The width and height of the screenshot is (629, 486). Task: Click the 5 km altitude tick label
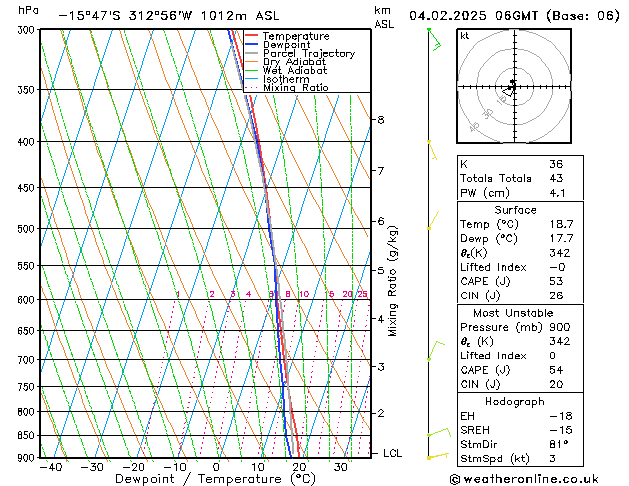point(380,270)
